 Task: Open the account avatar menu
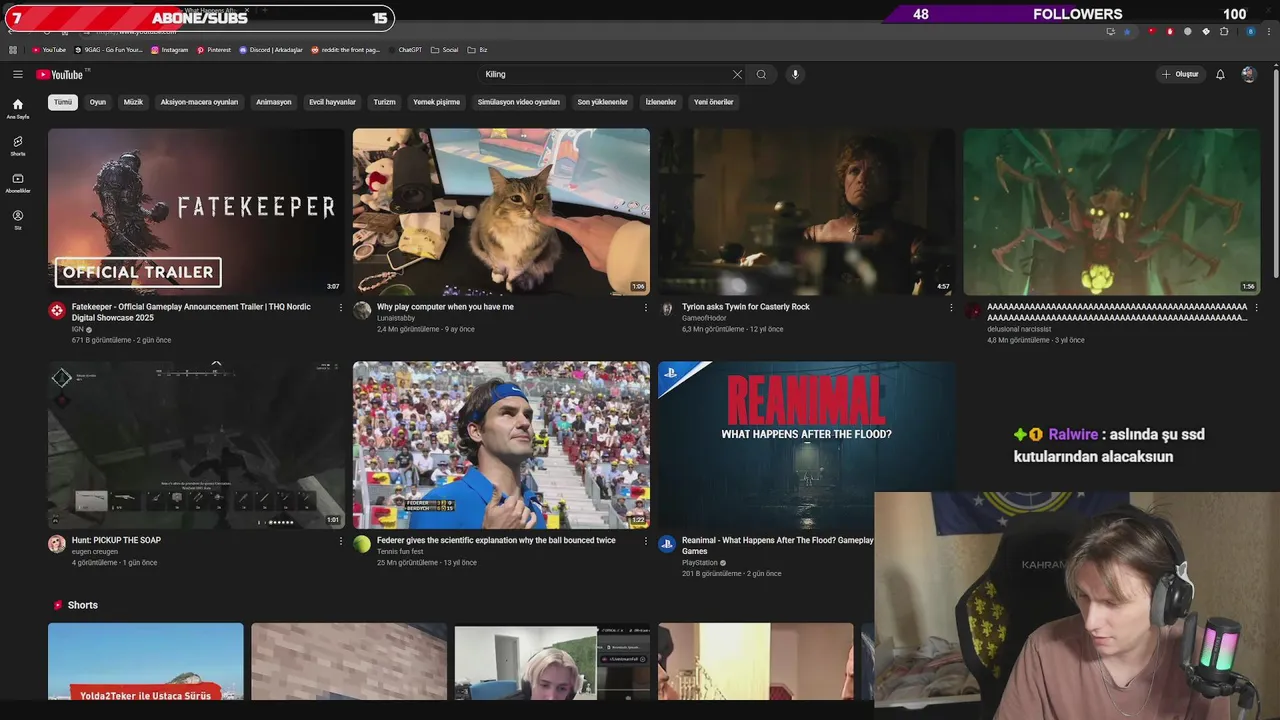[1248, 74]
